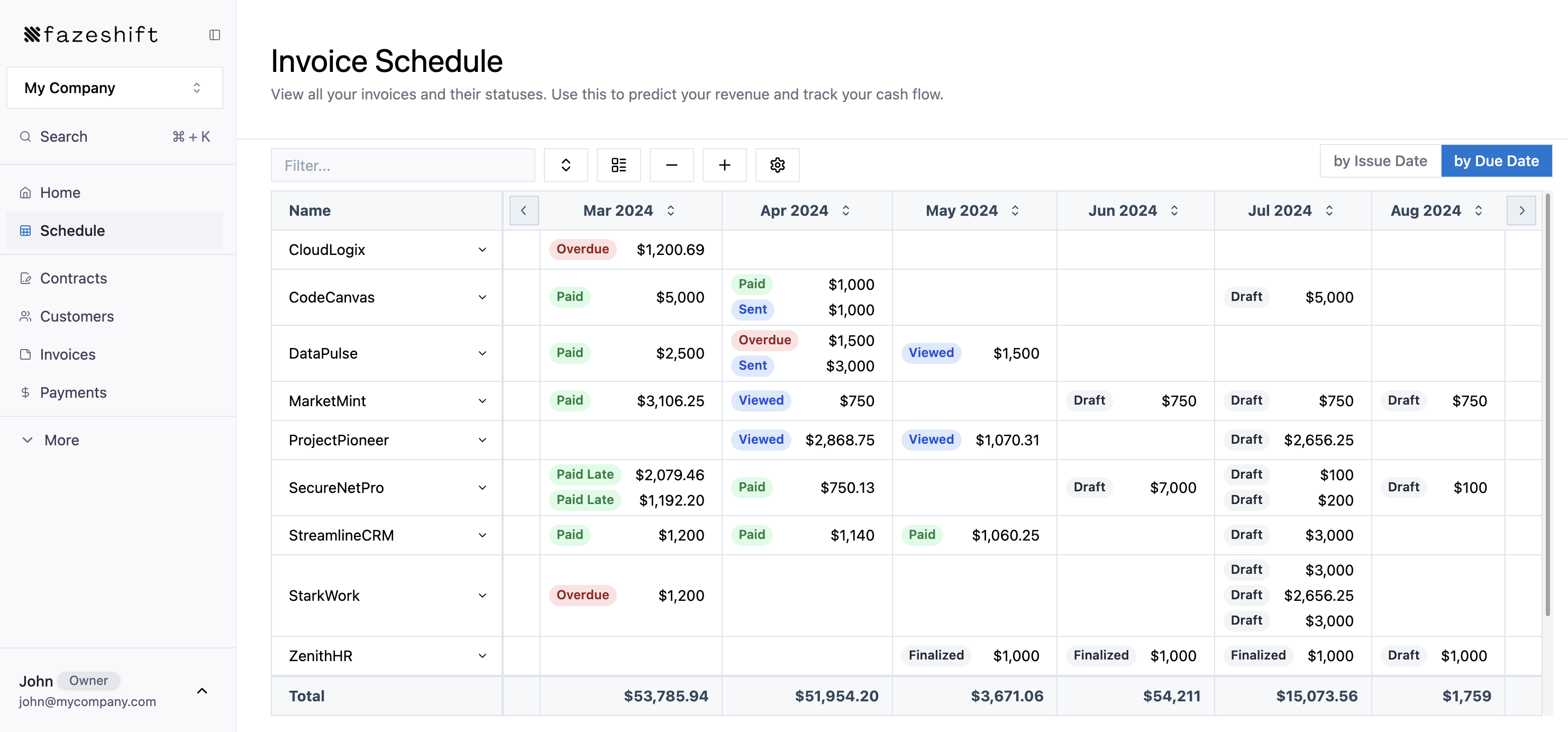Viewport: 1568px width, 732px height.
Task: Click the up-down sort toolbar icon
Action: pos(566,165)
